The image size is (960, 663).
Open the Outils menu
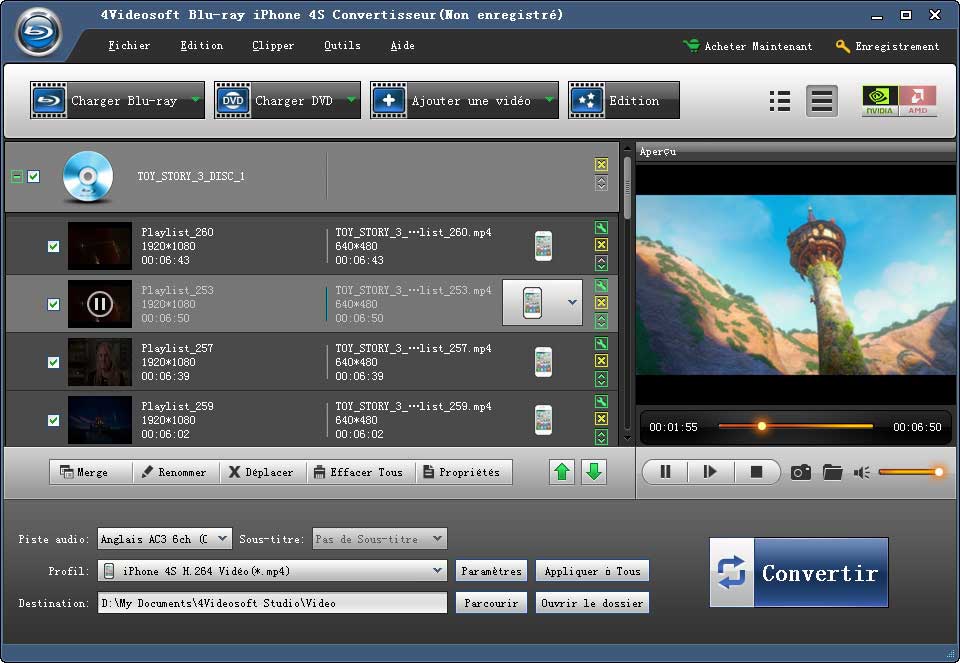point(342,46)
